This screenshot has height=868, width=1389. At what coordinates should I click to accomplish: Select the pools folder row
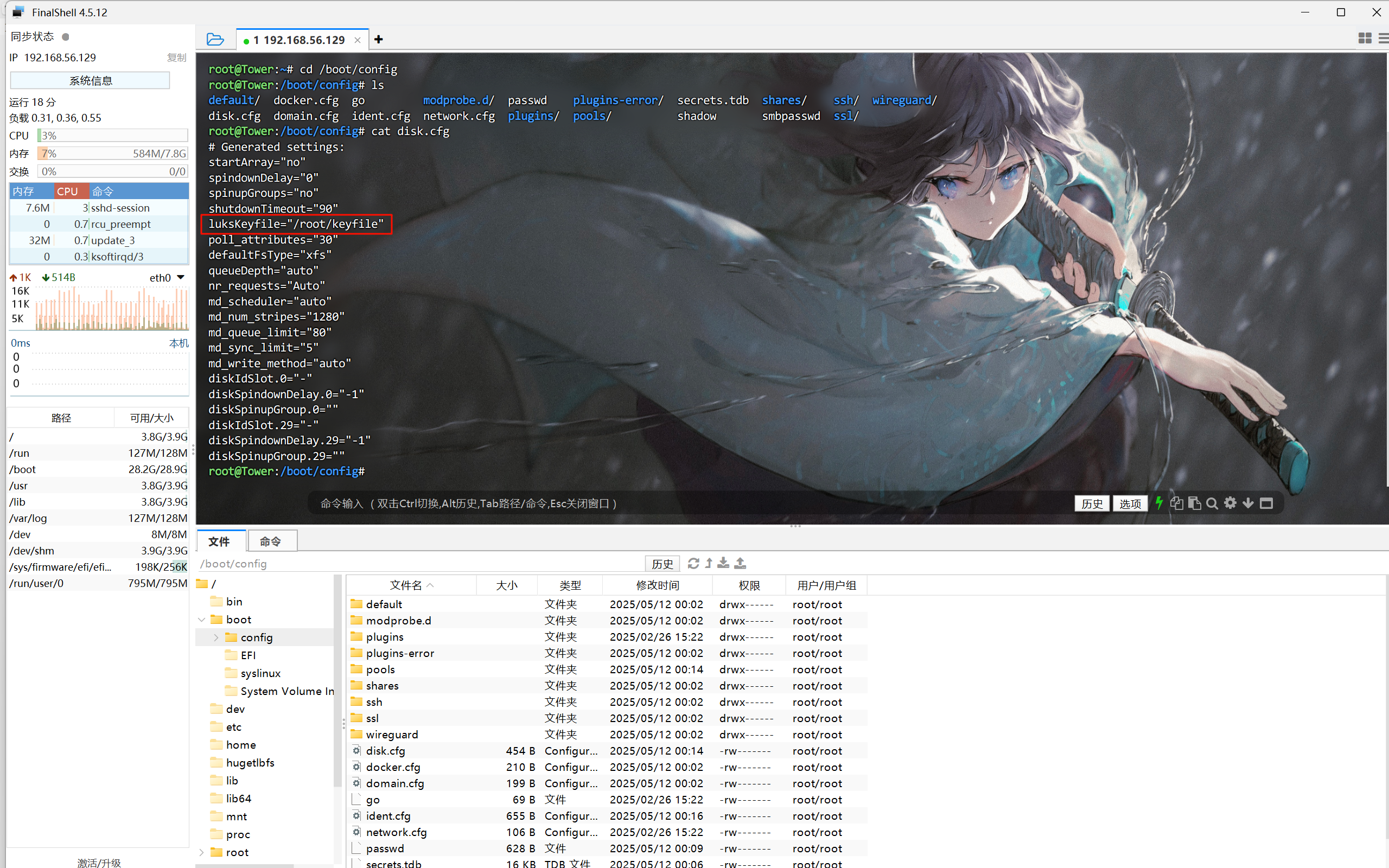pyautogui.click(x=608, y=669)
